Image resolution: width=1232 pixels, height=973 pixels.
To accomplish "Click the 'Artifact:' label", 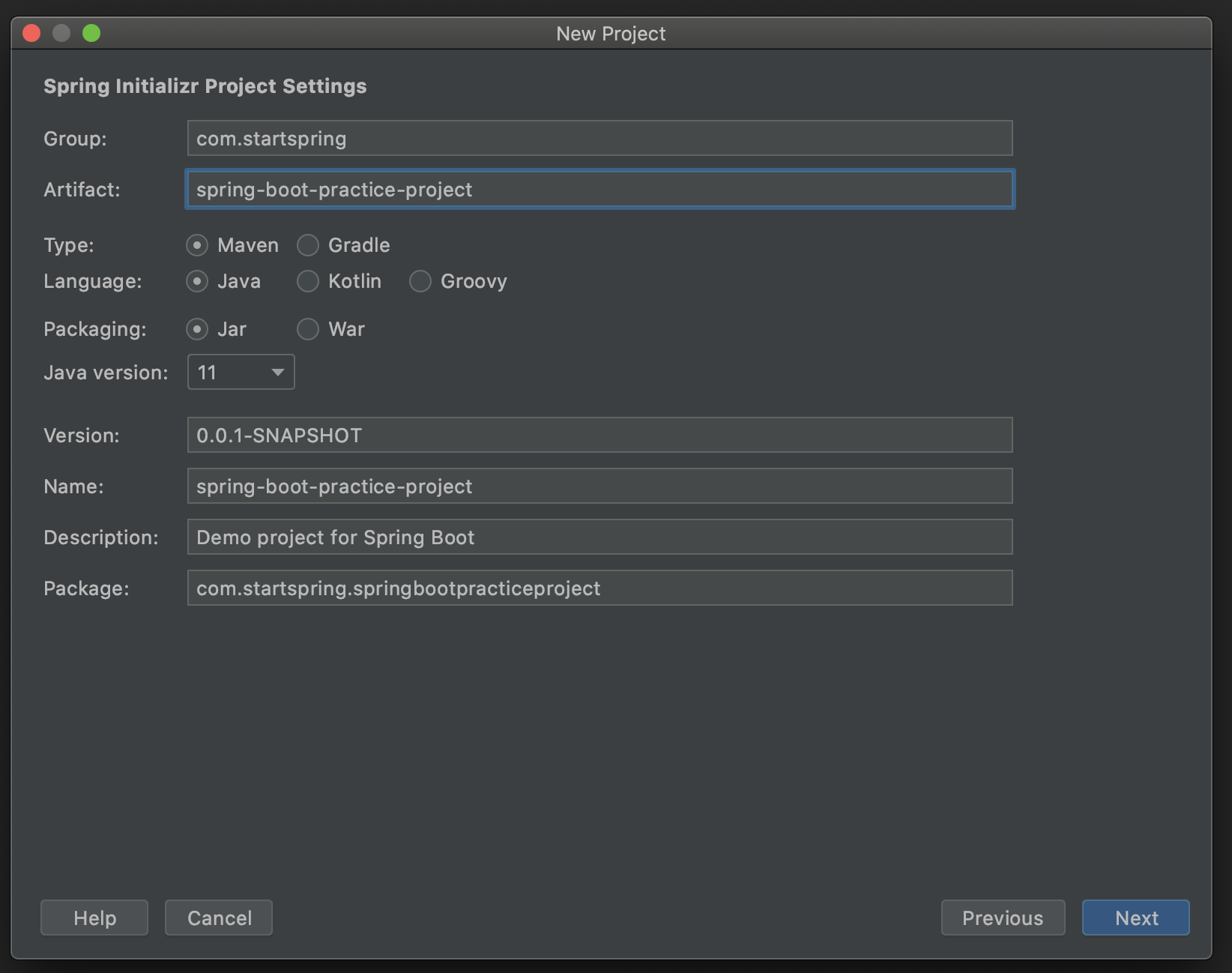I will [82, 190].
